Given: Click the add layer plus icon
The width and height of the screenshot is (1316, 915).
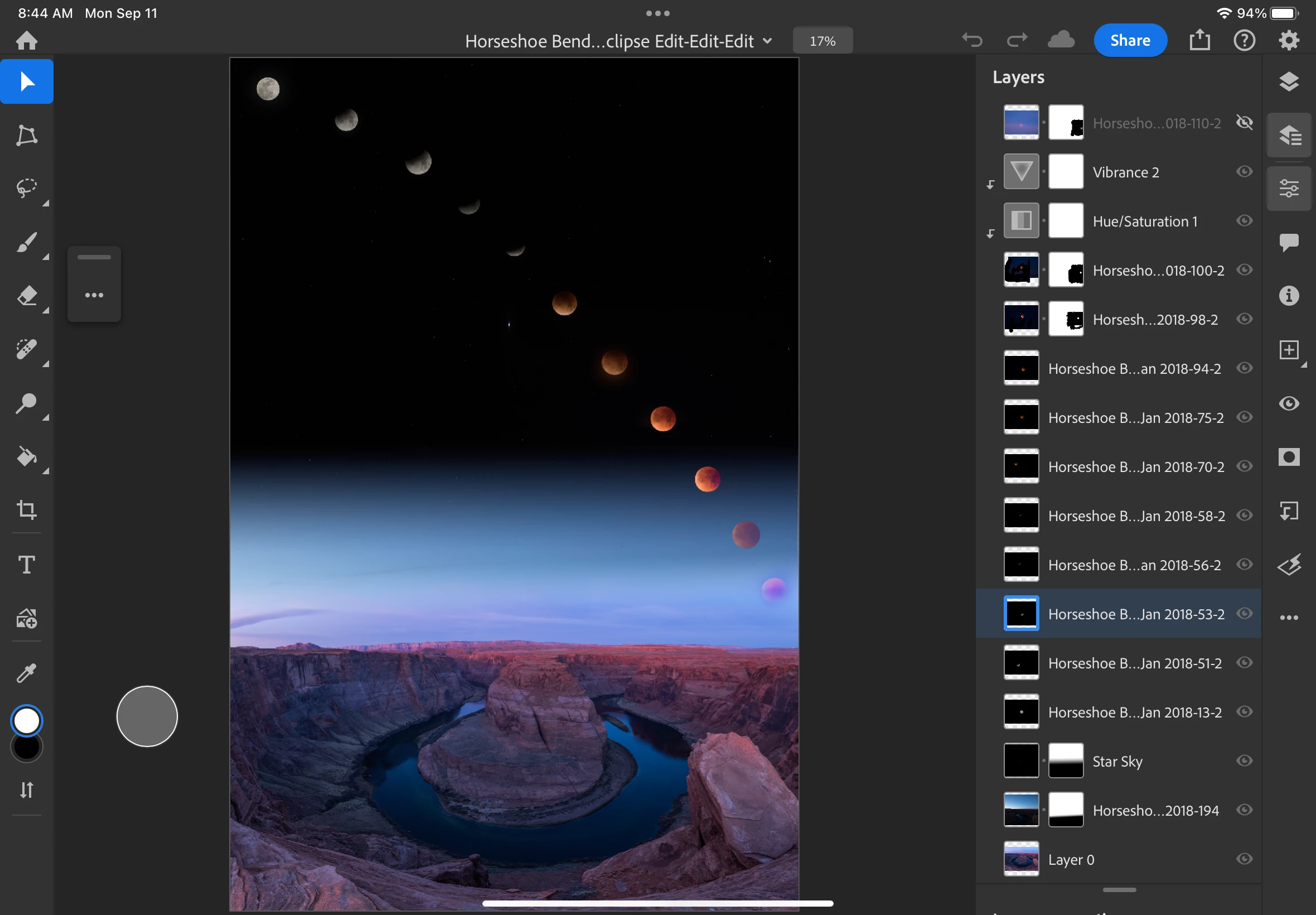Looking at the screenshot, I should pos(1289,350).
